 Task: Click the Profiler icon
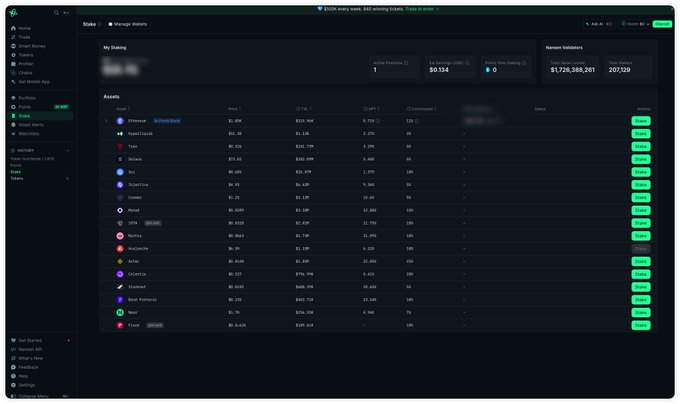tap(13, 64)
